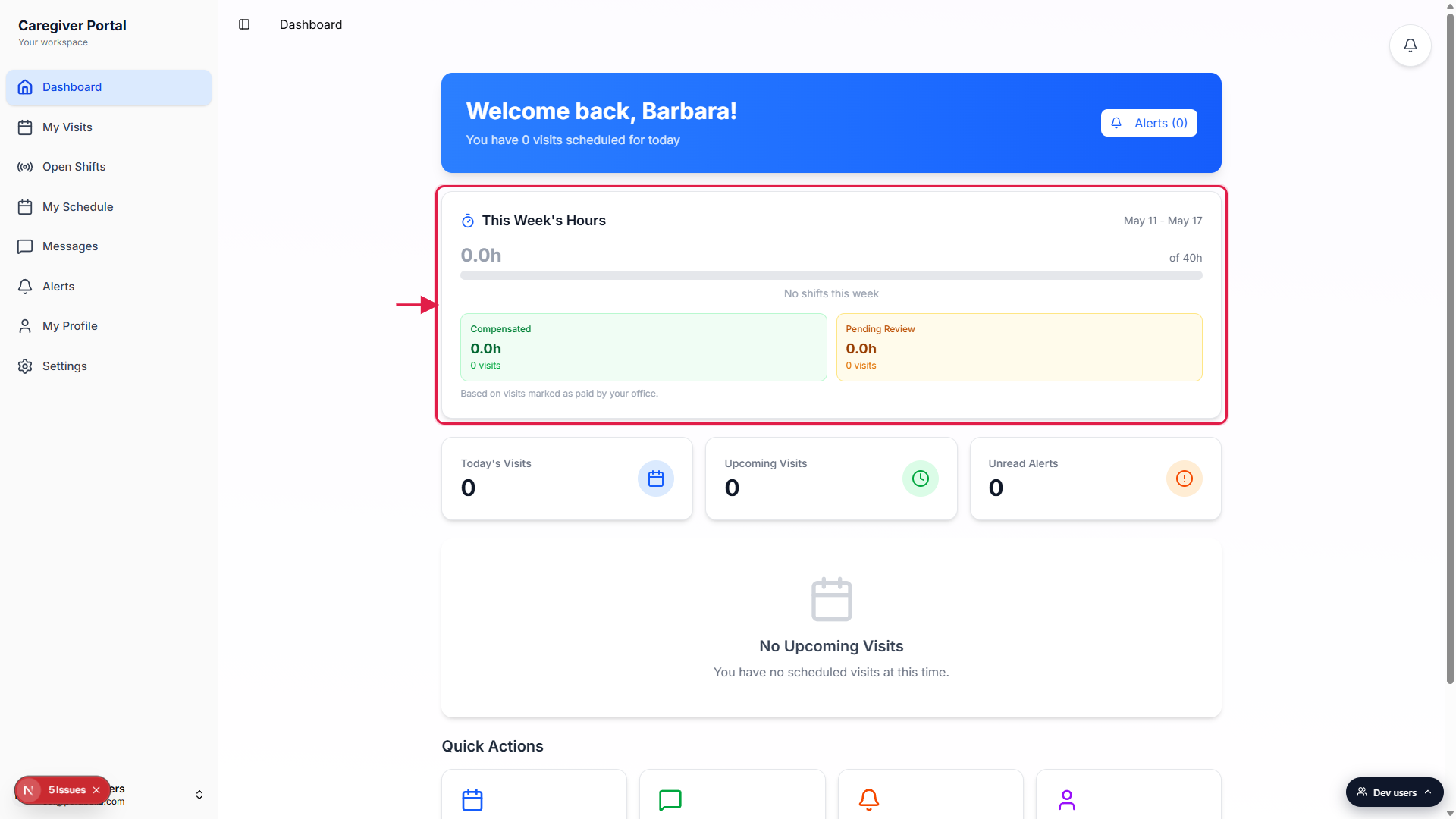Open Settings from sidebar
1456x819 pixels.
(108, 366)
